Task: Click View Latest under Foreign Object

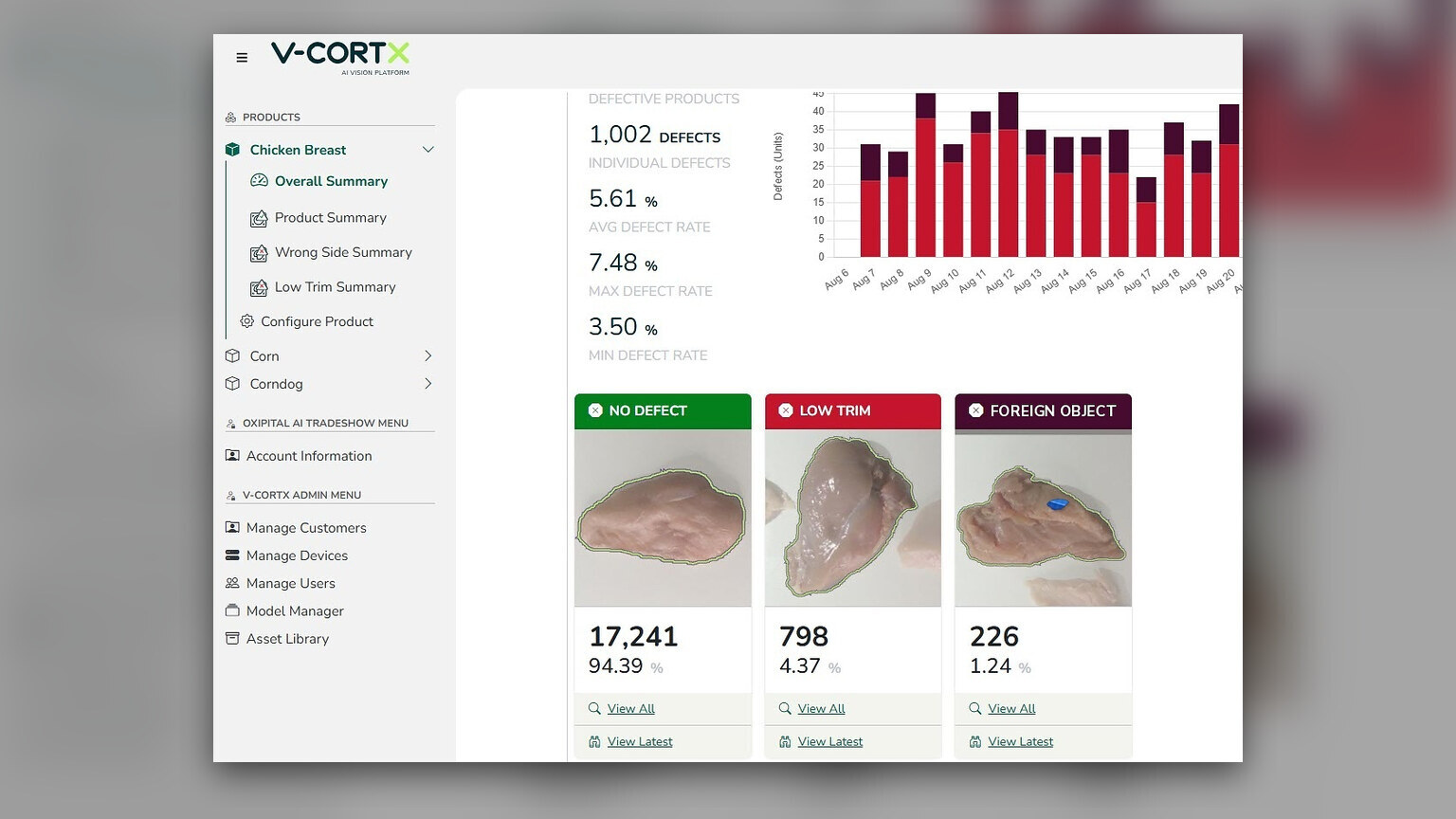Action: click(1021, 742)
